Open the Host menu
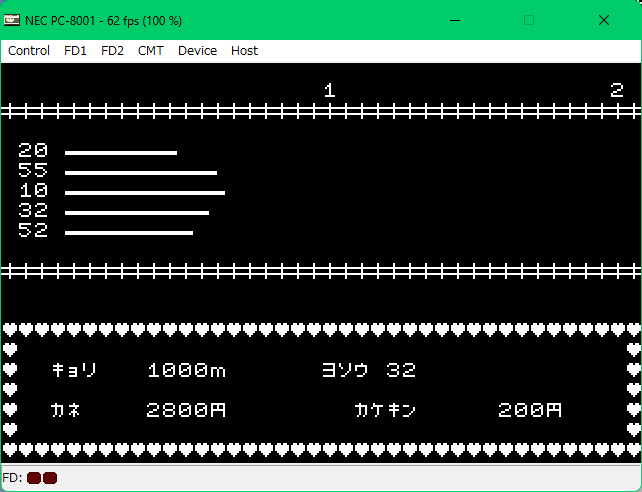 244,51
